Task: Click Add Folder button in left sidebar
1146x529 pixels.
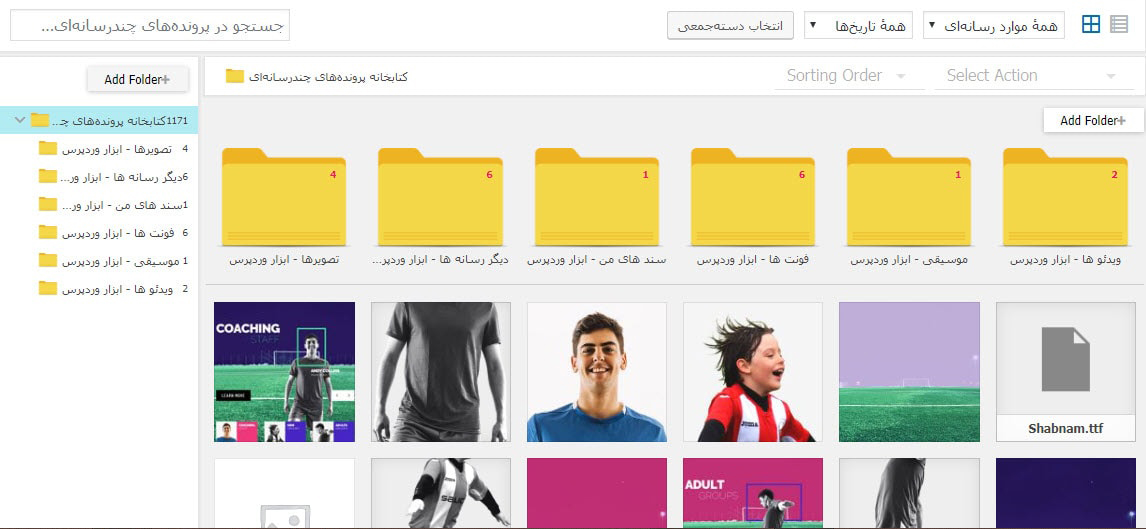Action: coord(137,80)
